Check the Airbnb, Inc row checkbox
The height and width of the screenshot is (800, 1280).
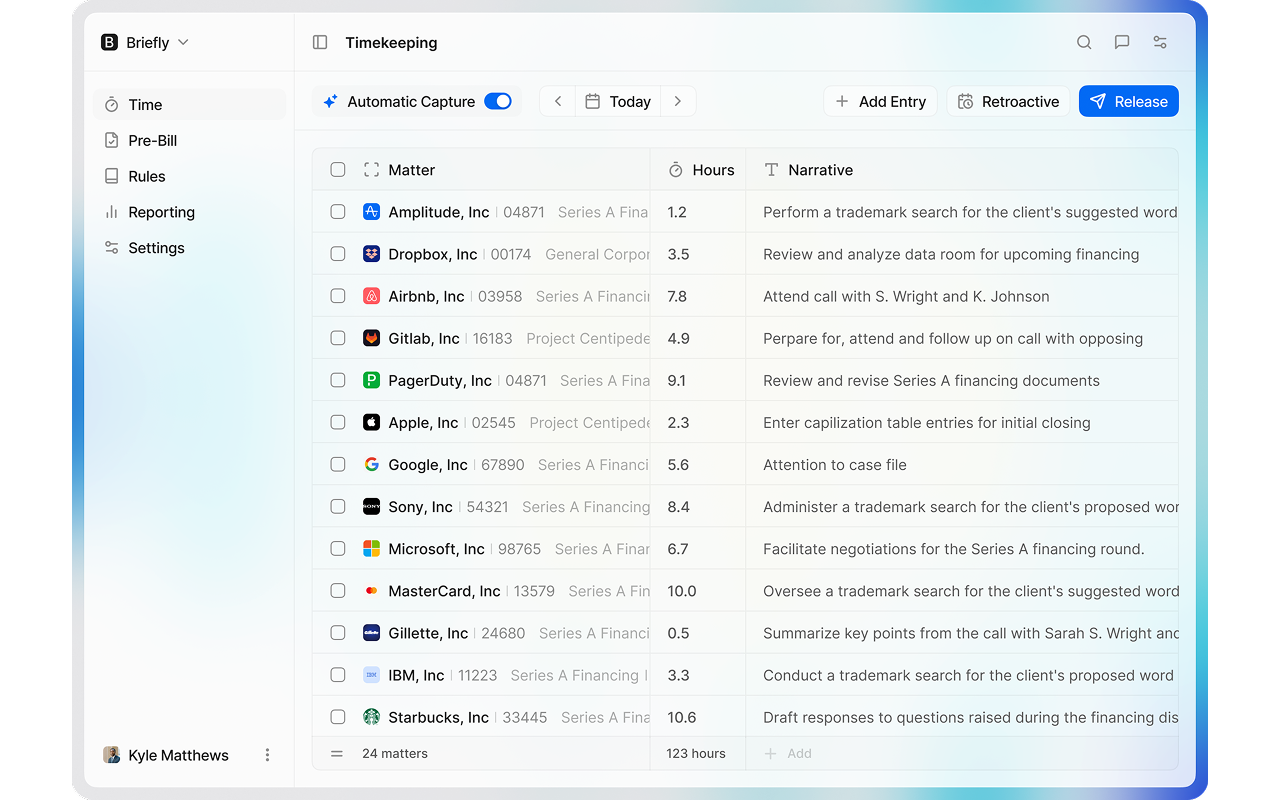point(337,296)
